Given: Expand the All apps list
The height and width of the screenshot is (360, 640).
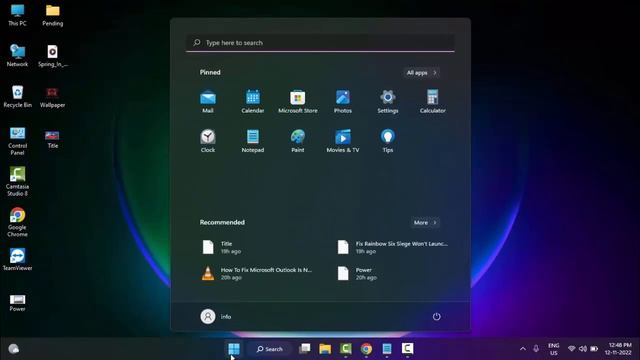Looking at the screenshot, I should [x=422, y=73].
